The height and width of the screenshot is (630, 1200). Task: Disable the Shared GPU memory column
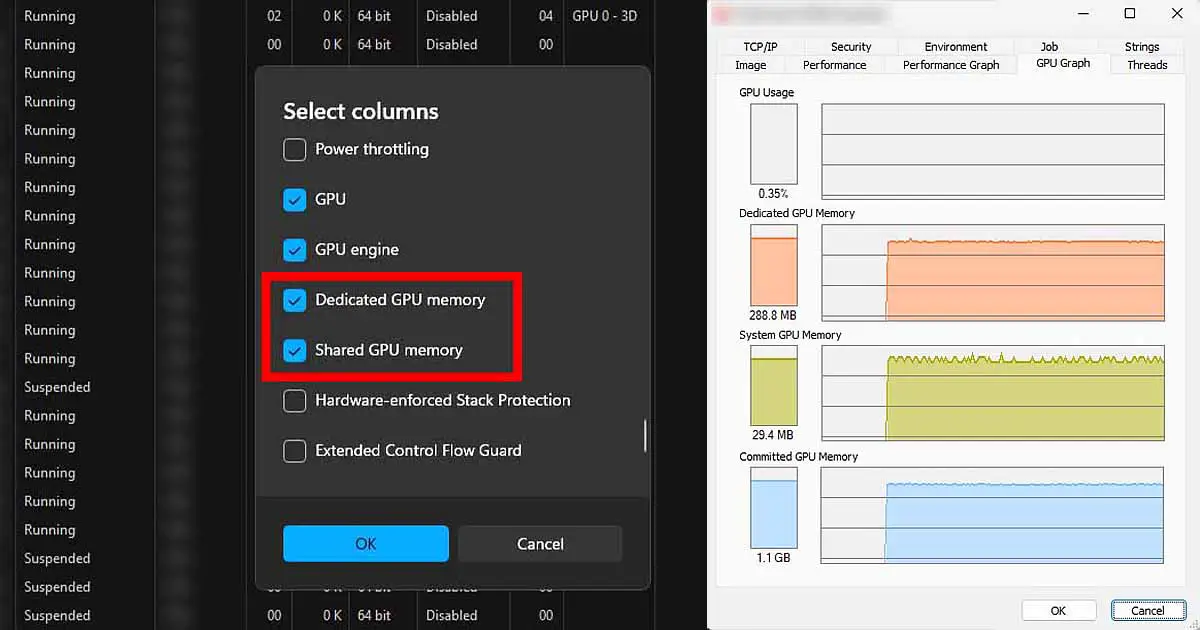[295, 350]
